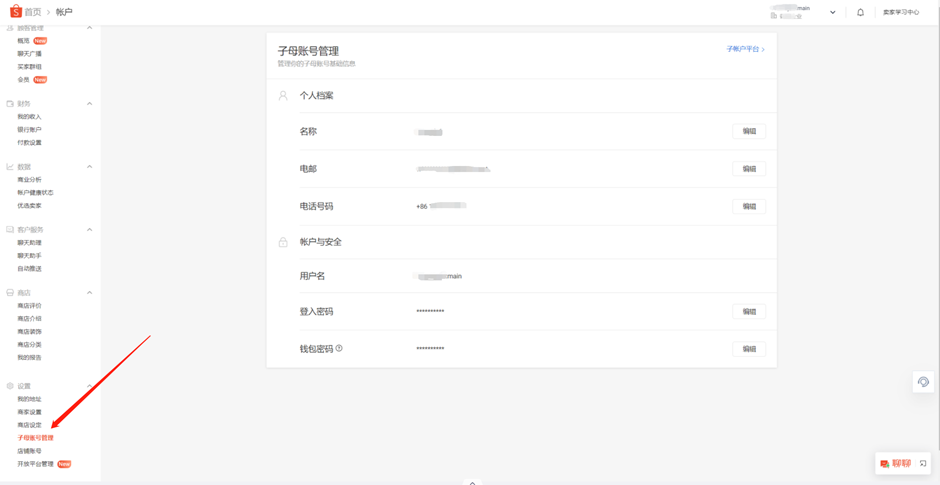The image size is (940, 485).
Task: Collapse the 数据 sidebar section
Action: [x=89, y=167]
